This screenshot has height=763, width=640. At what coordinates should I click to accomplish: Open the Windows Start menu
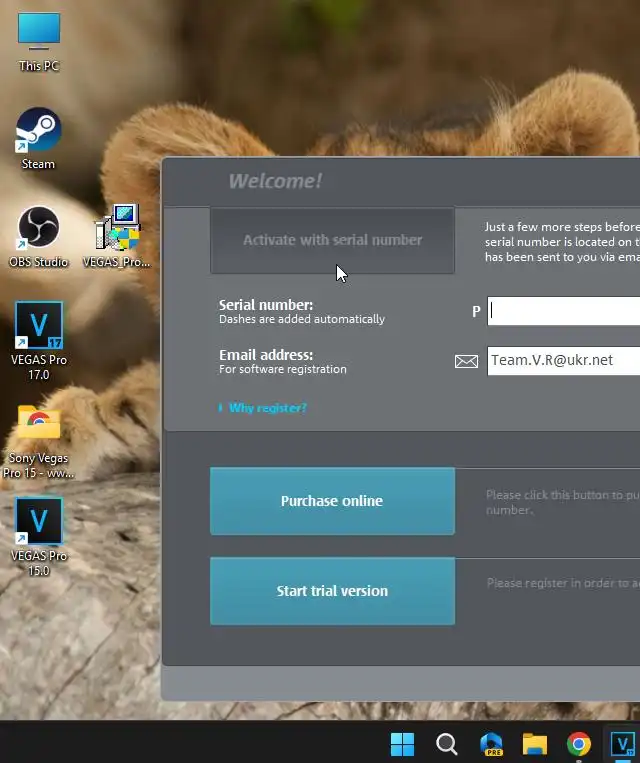402,744
